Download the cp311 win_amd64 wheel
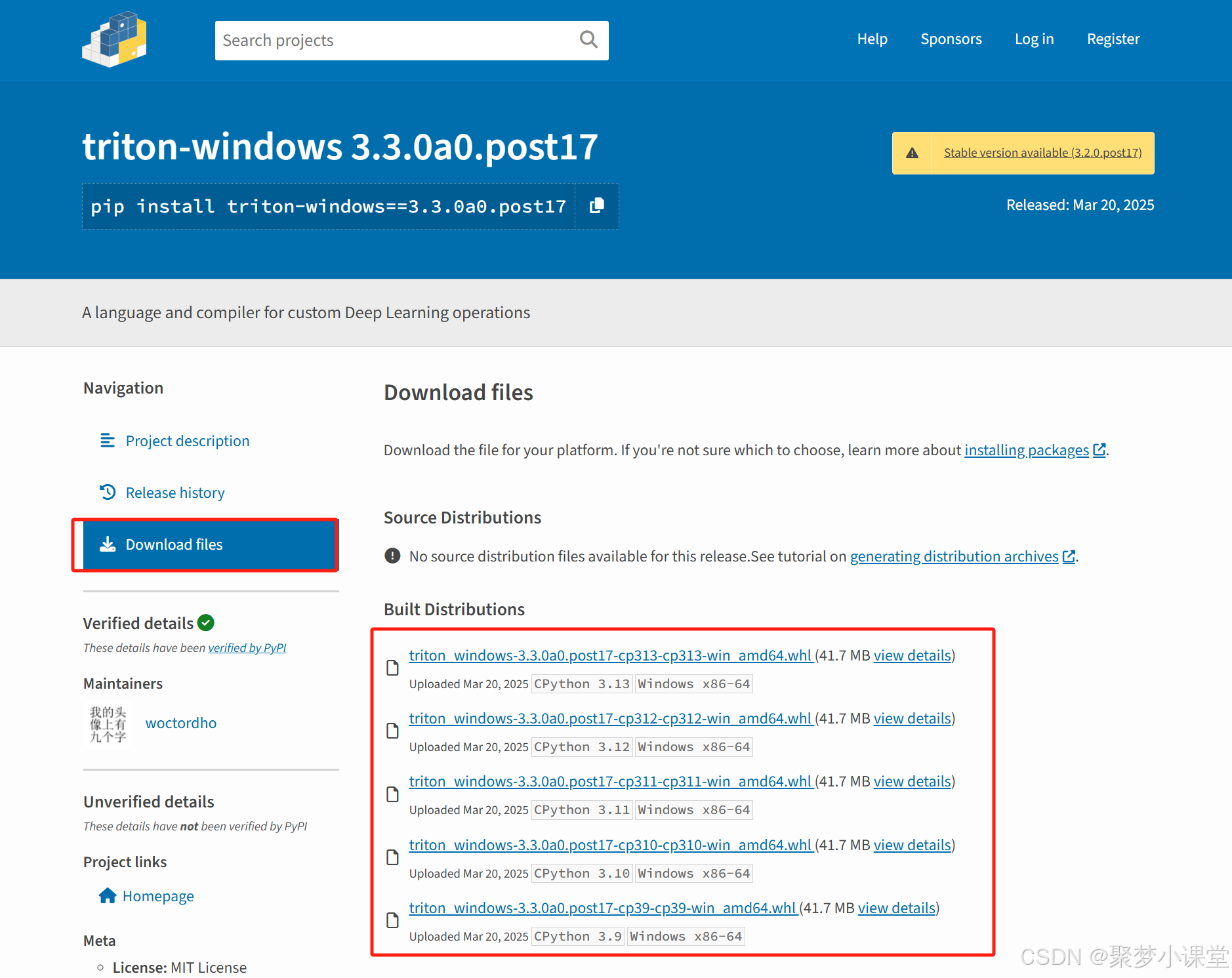1232x978 pixels. point(611,781)
